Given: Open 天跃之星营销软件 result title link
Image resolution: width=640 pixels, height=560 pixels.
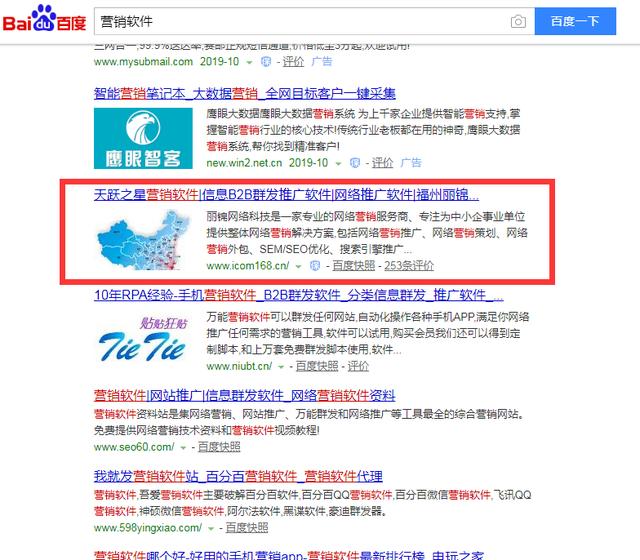Looking at the screenshot, I should 286,195.
